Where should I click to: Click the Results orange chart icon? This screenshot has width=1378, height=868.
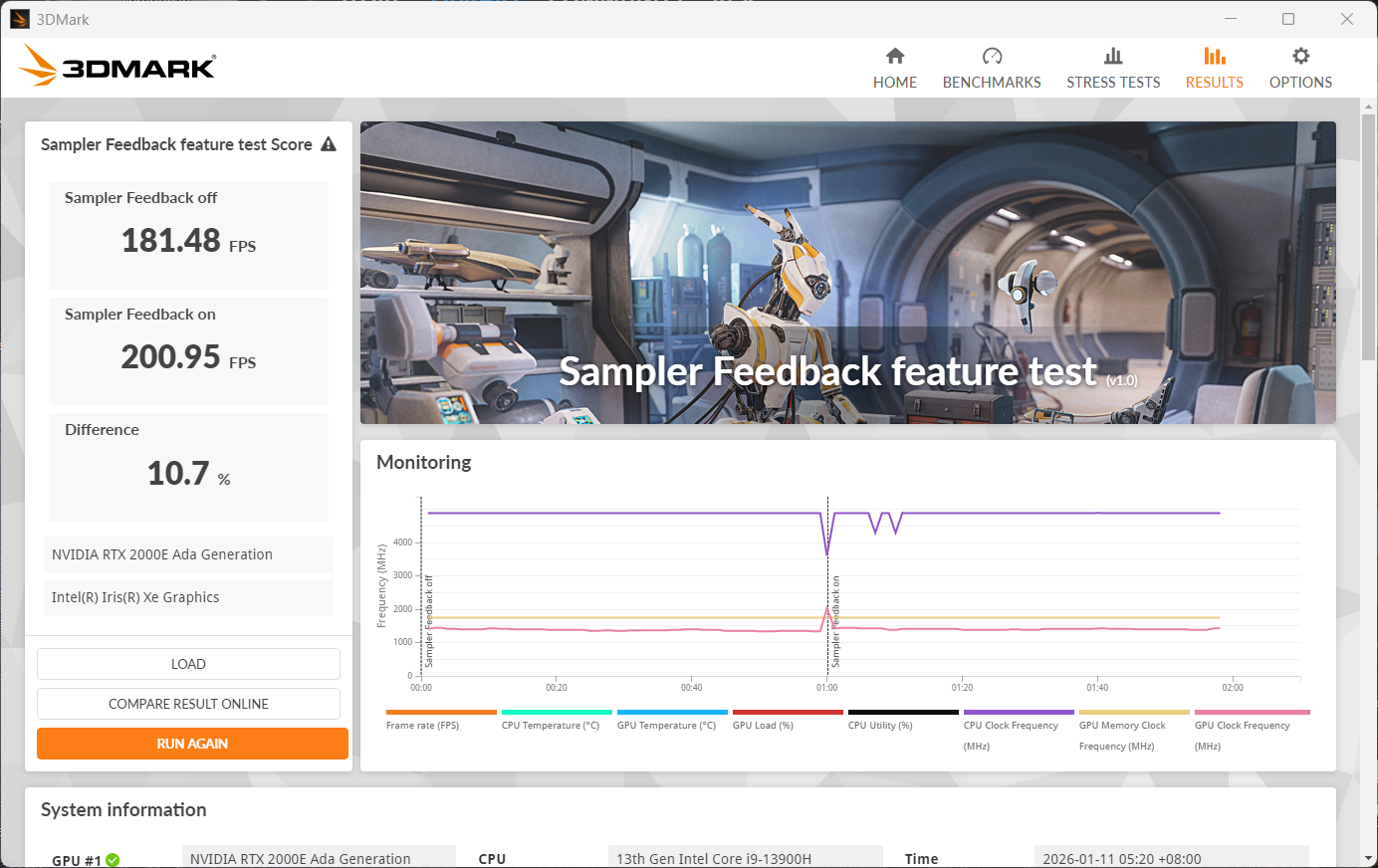1214,56
